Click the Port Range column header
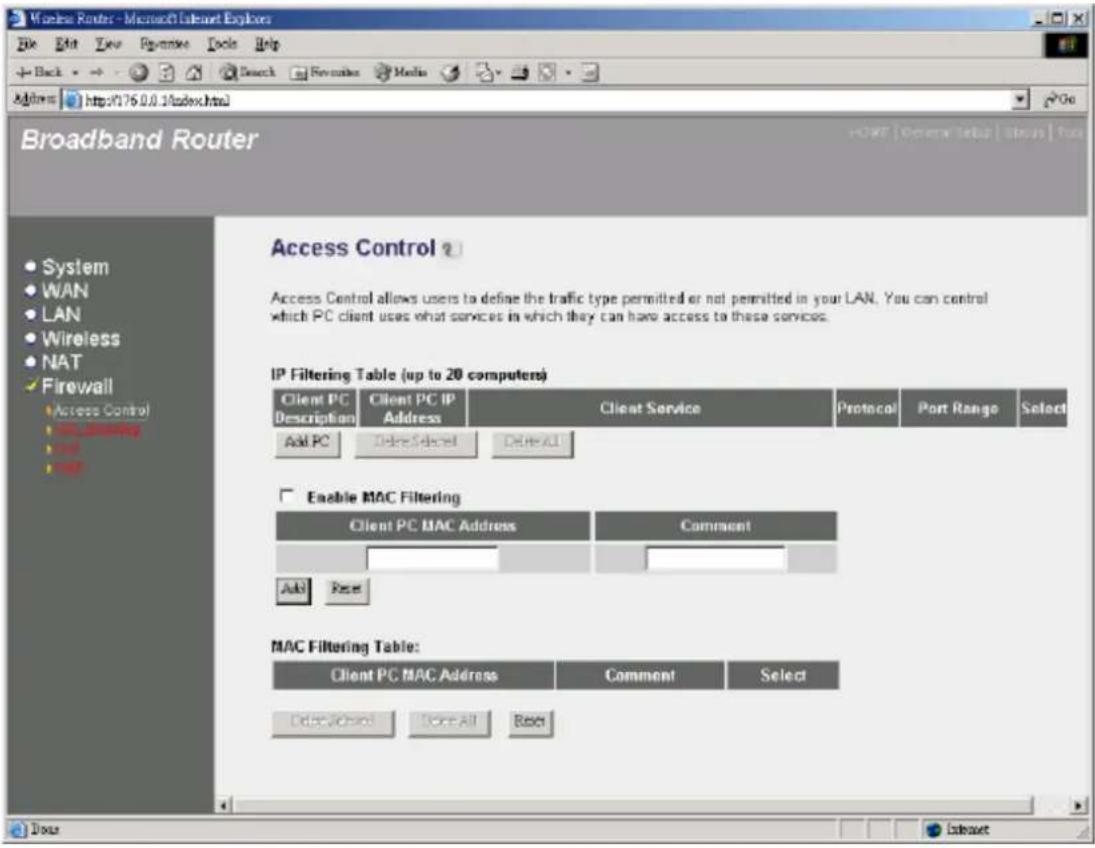1095x848 pixels. (x=958, y=408)
